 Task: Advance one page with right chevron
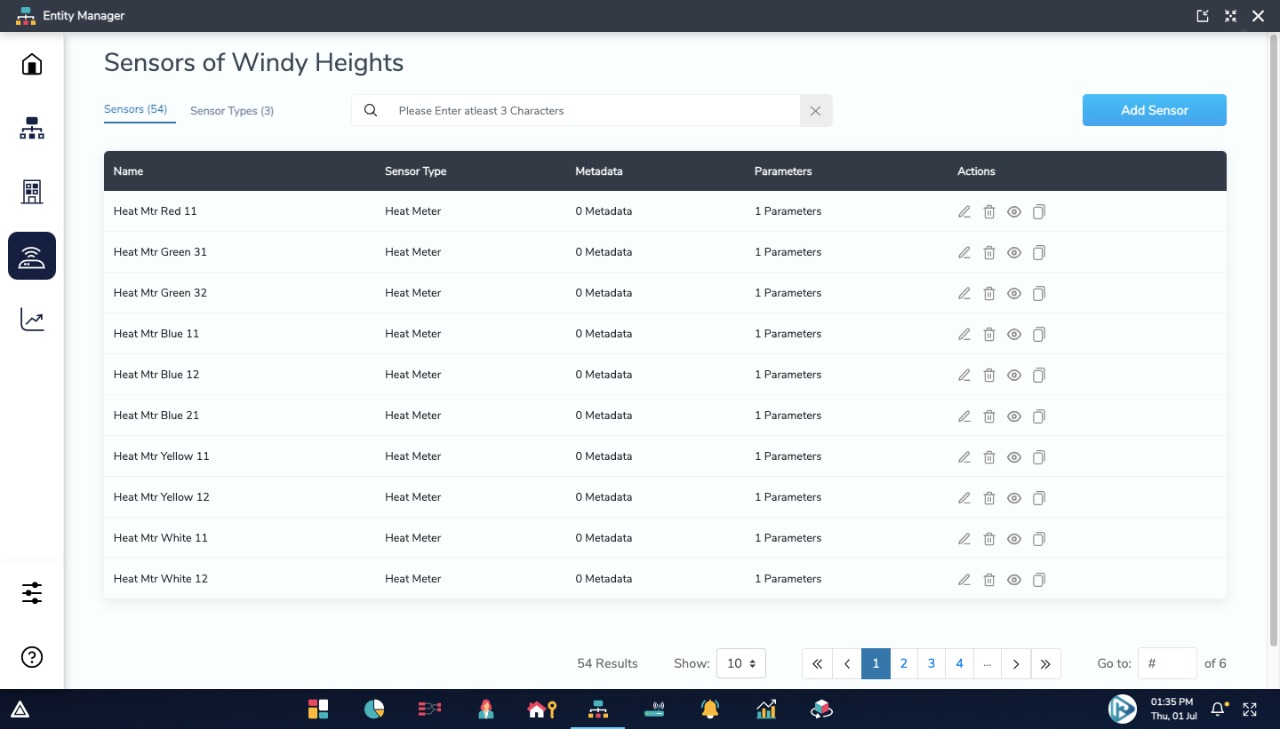(x=1016, y=663)
